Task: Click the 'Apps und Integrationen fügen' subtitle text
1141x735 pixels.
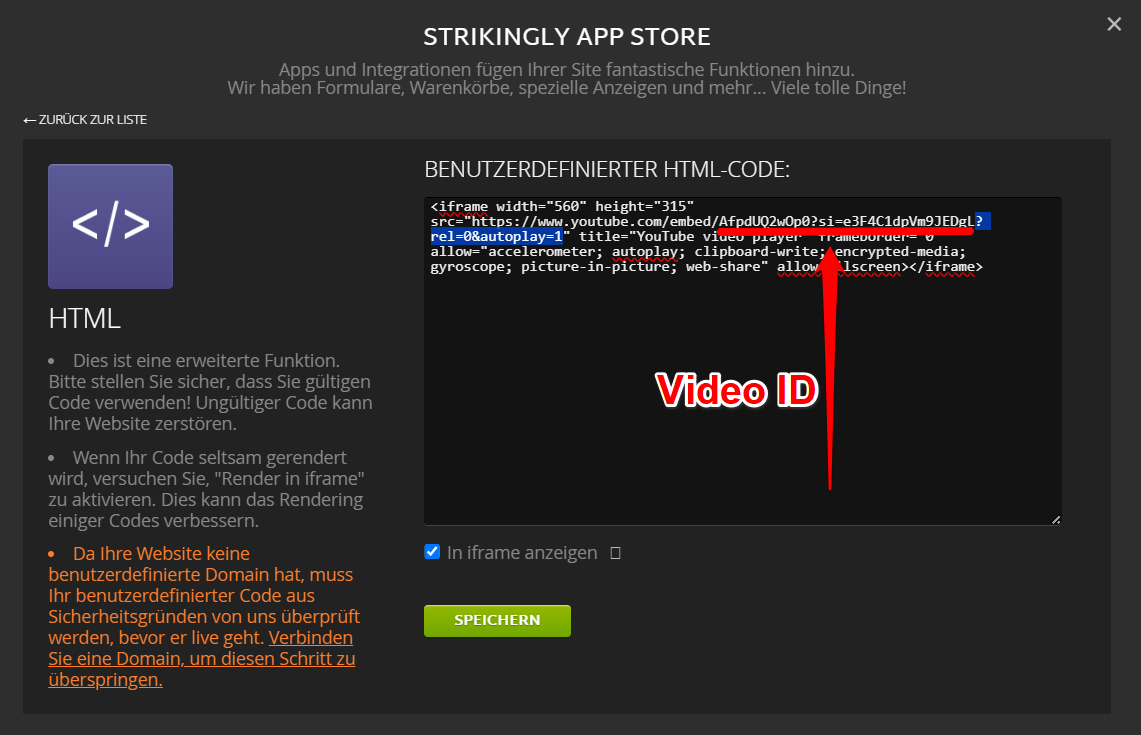Action: [567, 79]
